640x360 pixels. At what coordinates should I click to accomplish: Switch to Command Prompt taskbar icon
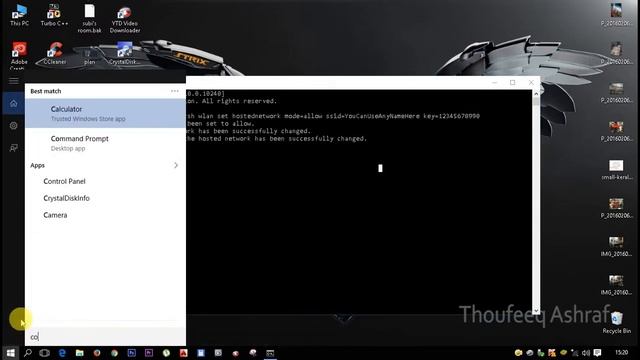(x=270, y=353)
